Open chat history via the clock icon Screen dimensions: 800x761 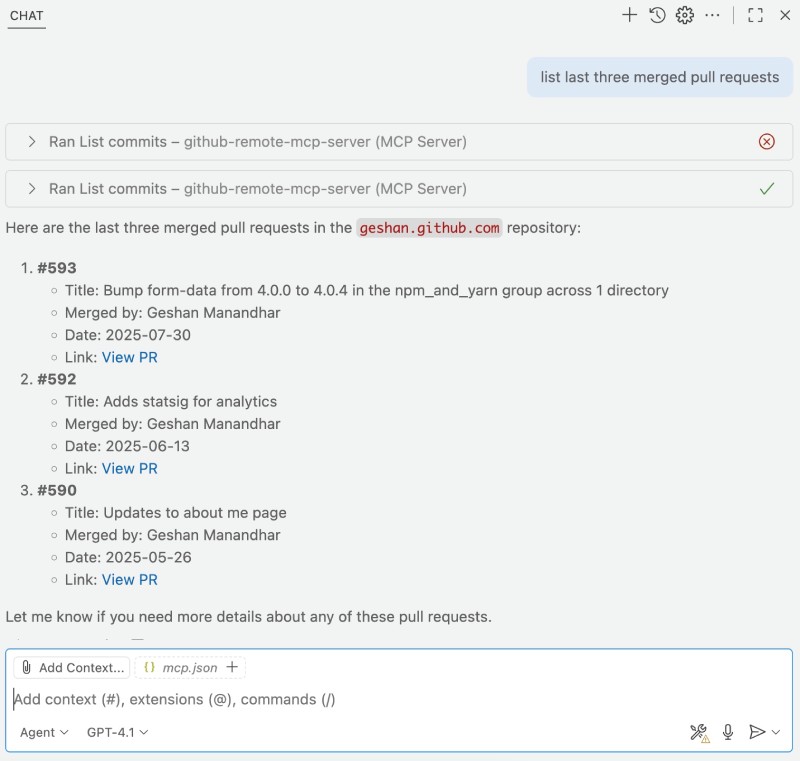tap(657, 15)
